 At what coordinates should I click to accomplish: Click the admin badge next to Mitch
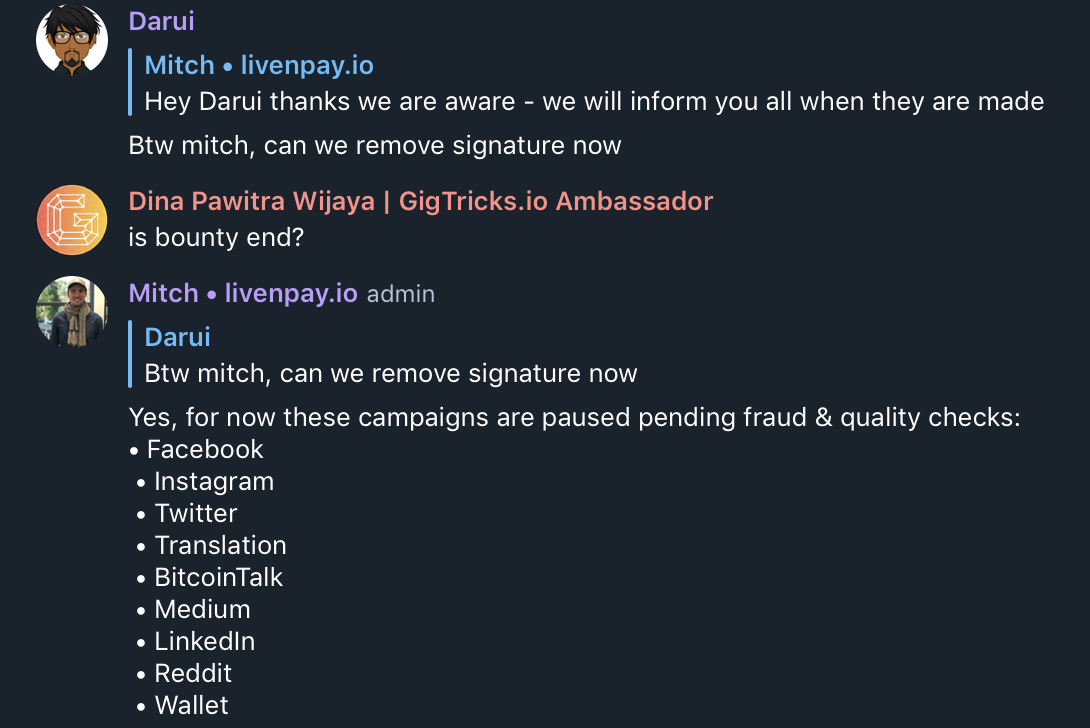tap(400, 294)
